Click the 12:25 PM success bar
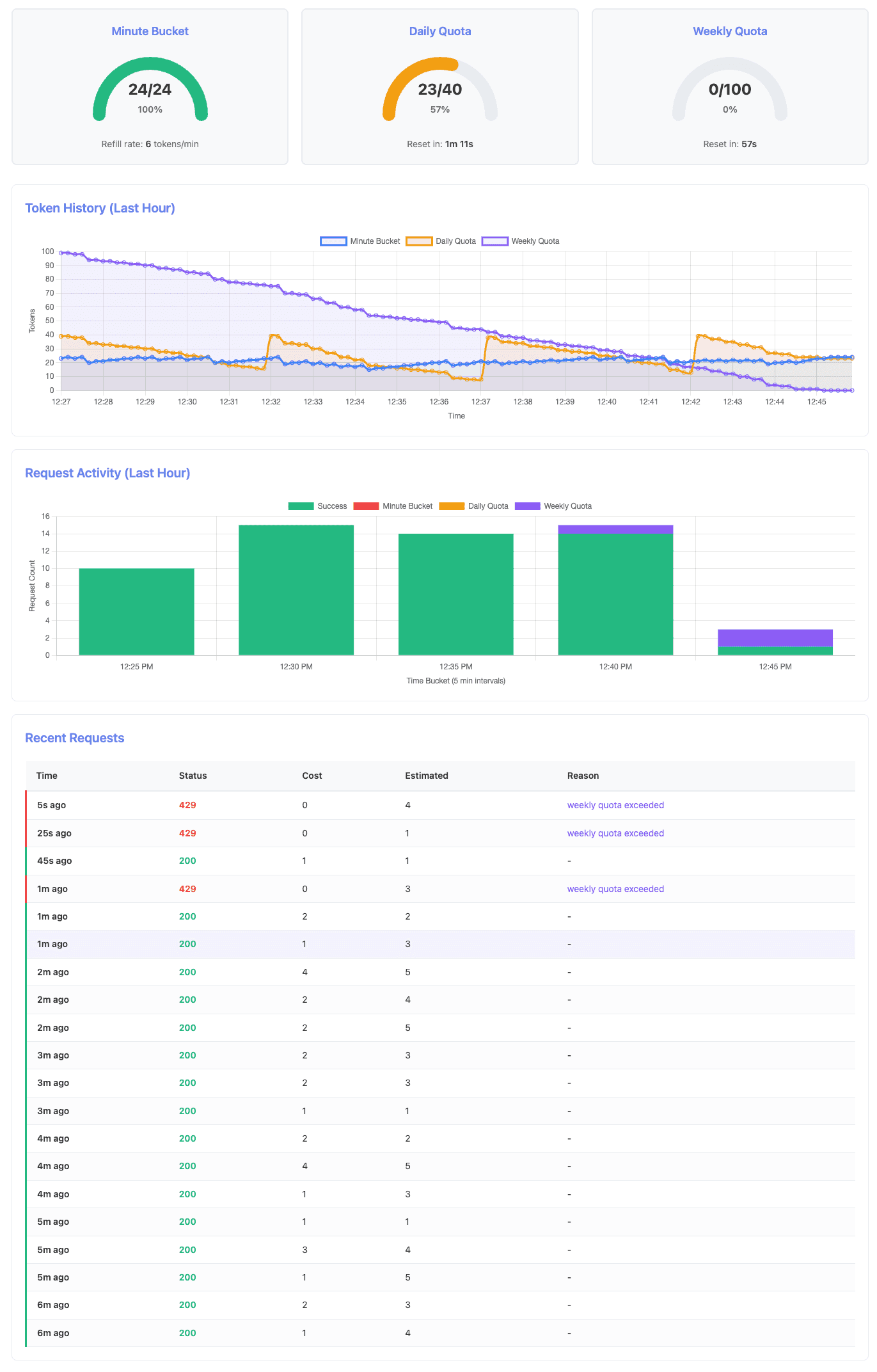The width and height of the screenshot is (877, 1372). coord(136,611)
